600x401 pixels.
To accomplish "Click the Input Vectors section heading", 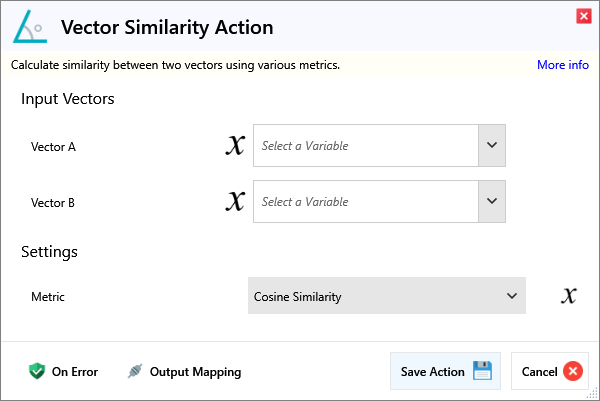I will coord(68,99).
